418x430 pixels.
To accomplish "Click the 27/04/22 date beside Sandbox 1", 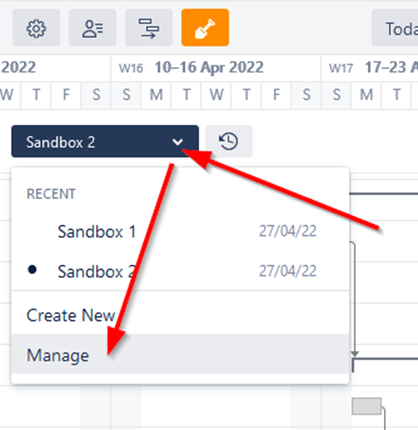I will point(288,231).
